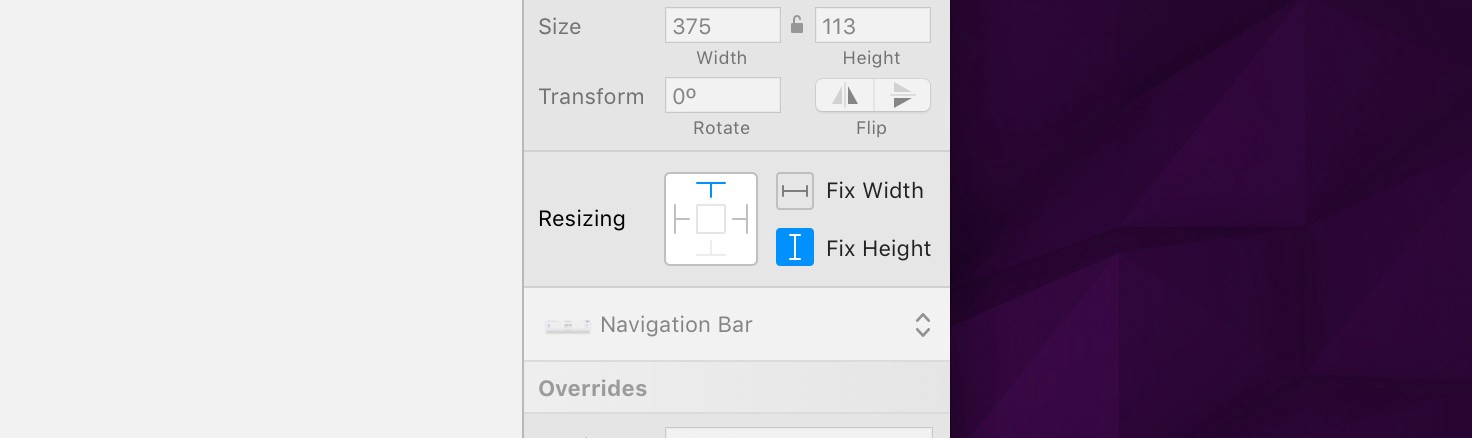This screenshot has height=438, width=1472.
Task: Pin to top edge in Resizing widget
Action: tap(711, 190)
